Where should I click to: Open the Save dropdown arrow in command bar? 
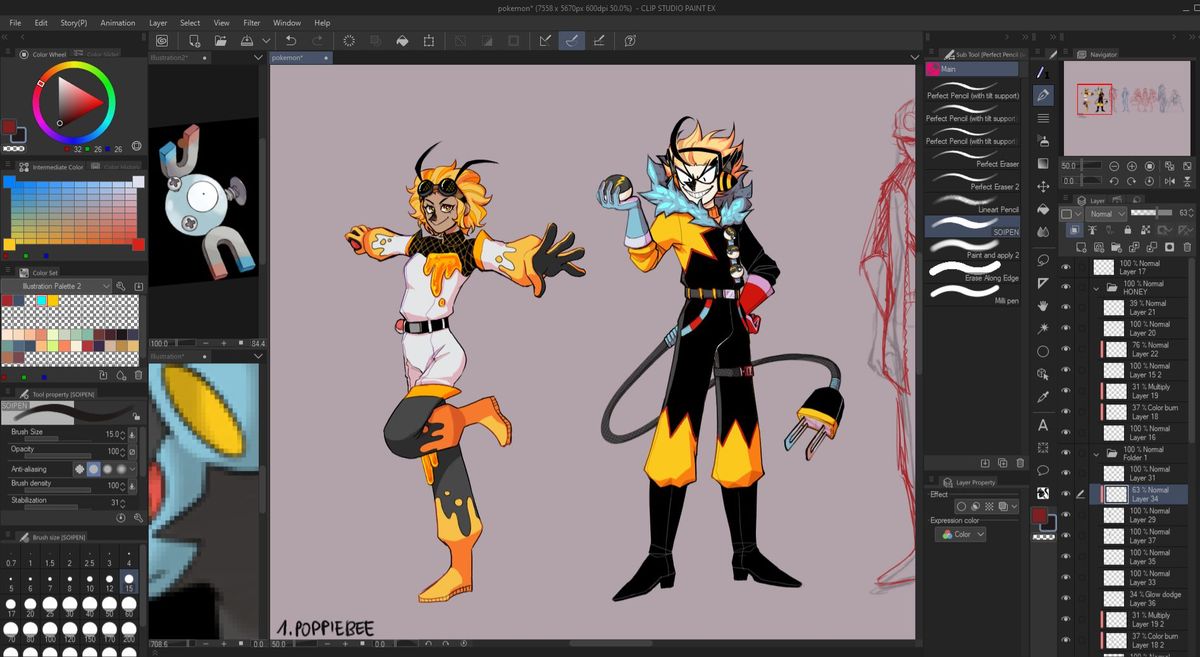pos(266,41)
